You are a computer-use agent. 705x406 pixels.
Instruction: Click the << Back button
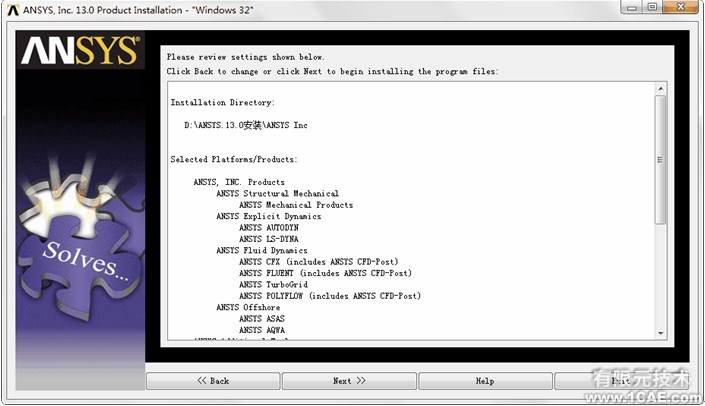tap(213, 381)
